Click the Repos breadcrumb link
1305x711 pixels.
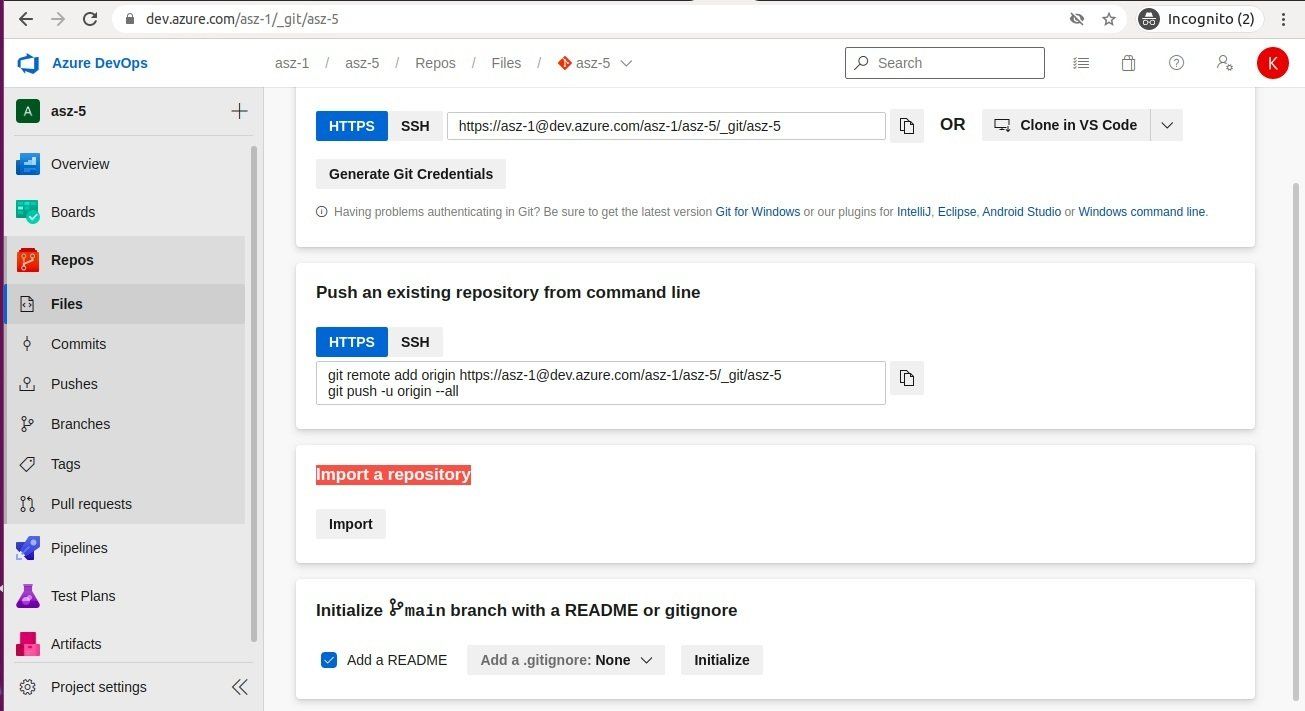click(435, 63)
